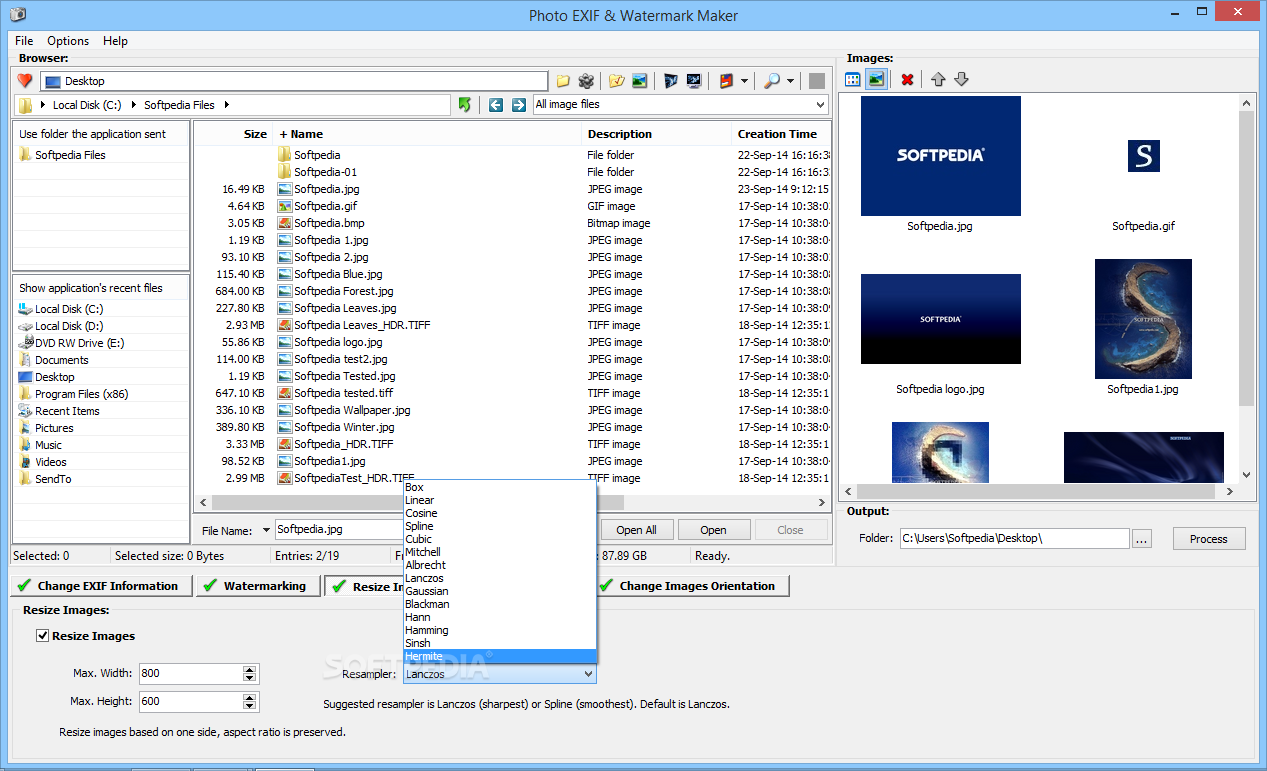Switch Images panel to thumbnail view icon

876,79
